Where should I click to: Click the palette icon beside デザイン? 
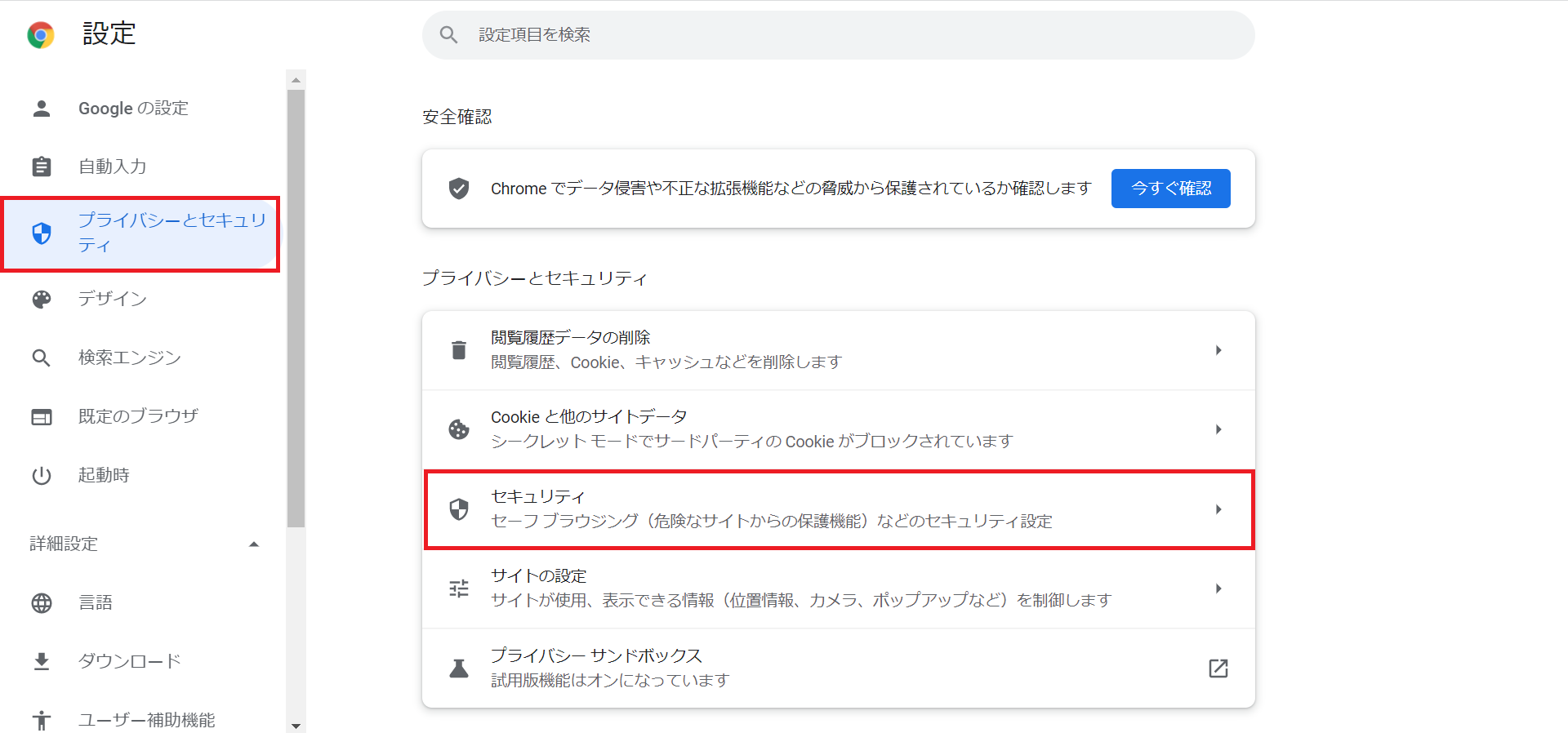(x=42, y=300)
